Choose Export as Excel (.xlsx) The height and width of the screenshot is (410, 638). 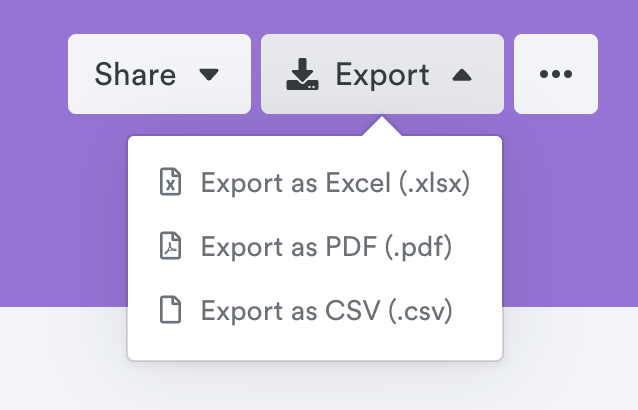315,182
